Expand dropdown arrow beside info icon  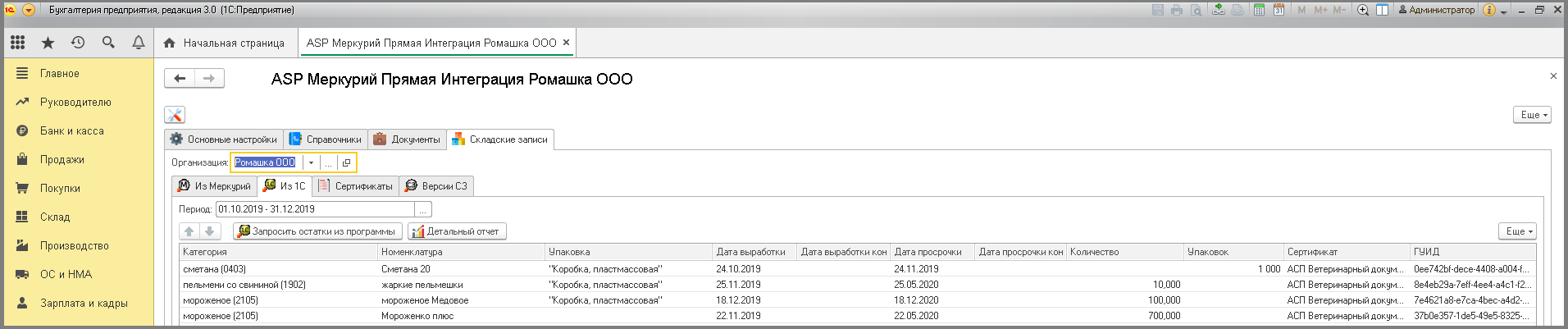(x=1504, y=11)
